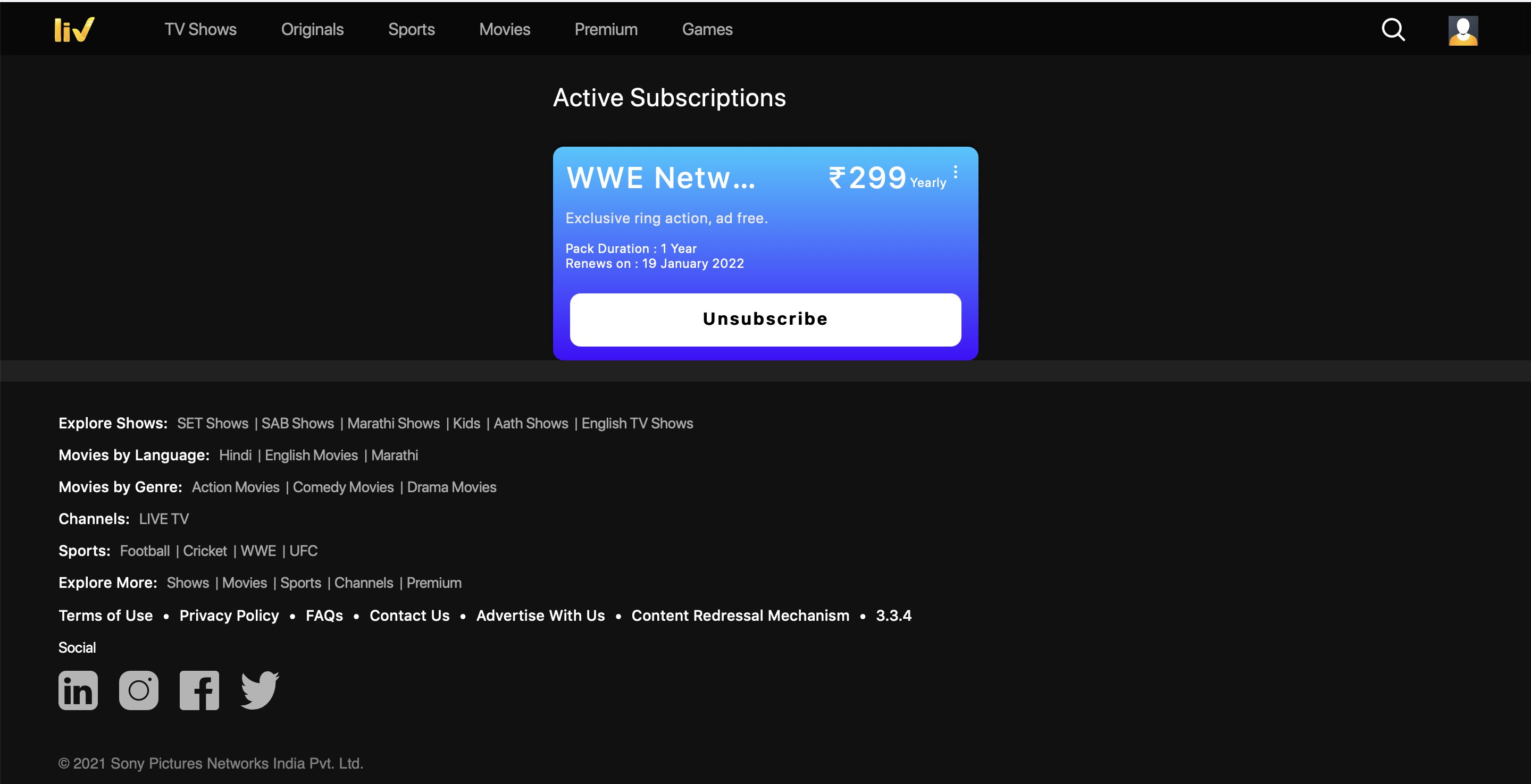Open the Instagram social icon

138,690
